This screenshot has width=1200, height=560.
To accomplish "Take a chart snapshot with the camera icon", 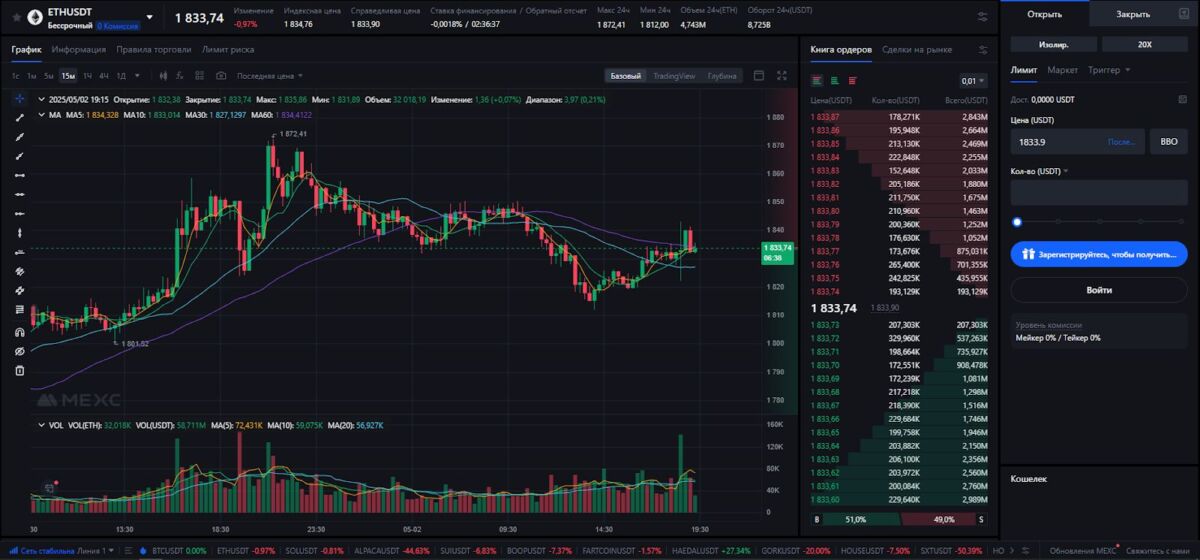I will 221,75.
